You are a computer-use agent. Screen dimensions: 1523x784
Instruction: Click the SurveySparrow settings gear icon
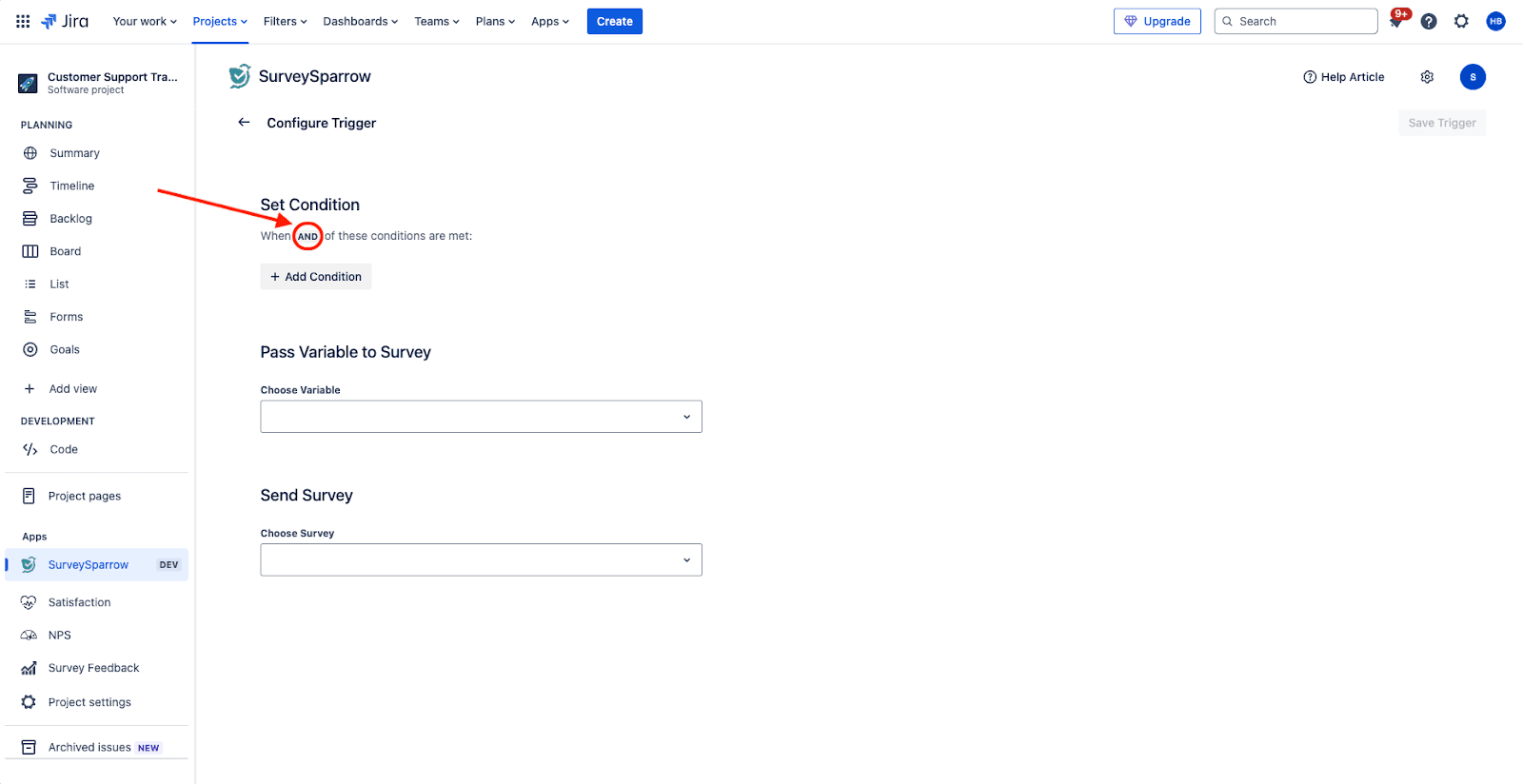point(1427,77)
